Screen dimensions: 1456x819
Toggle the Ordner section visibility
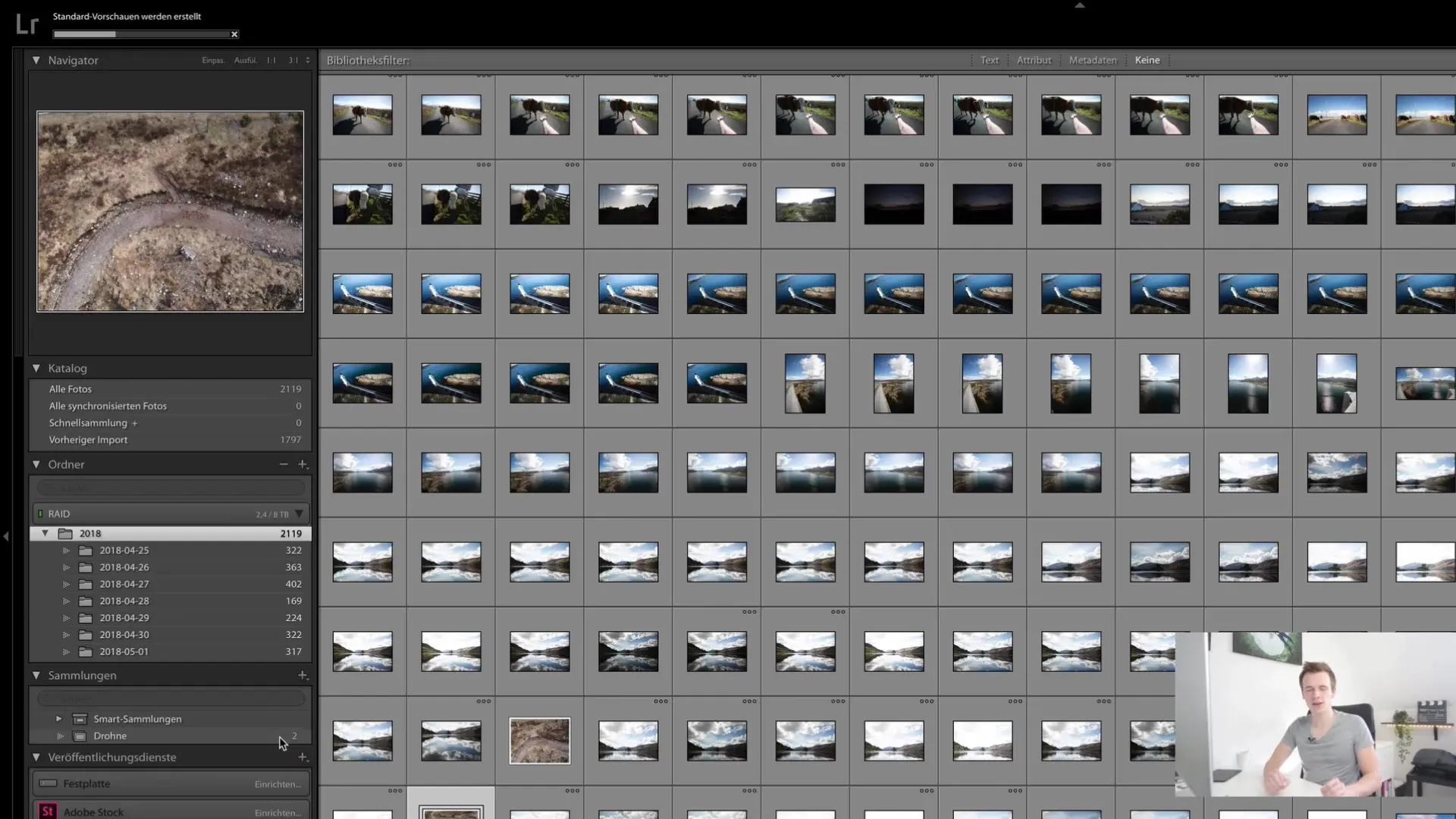click(x=36, y=463)
